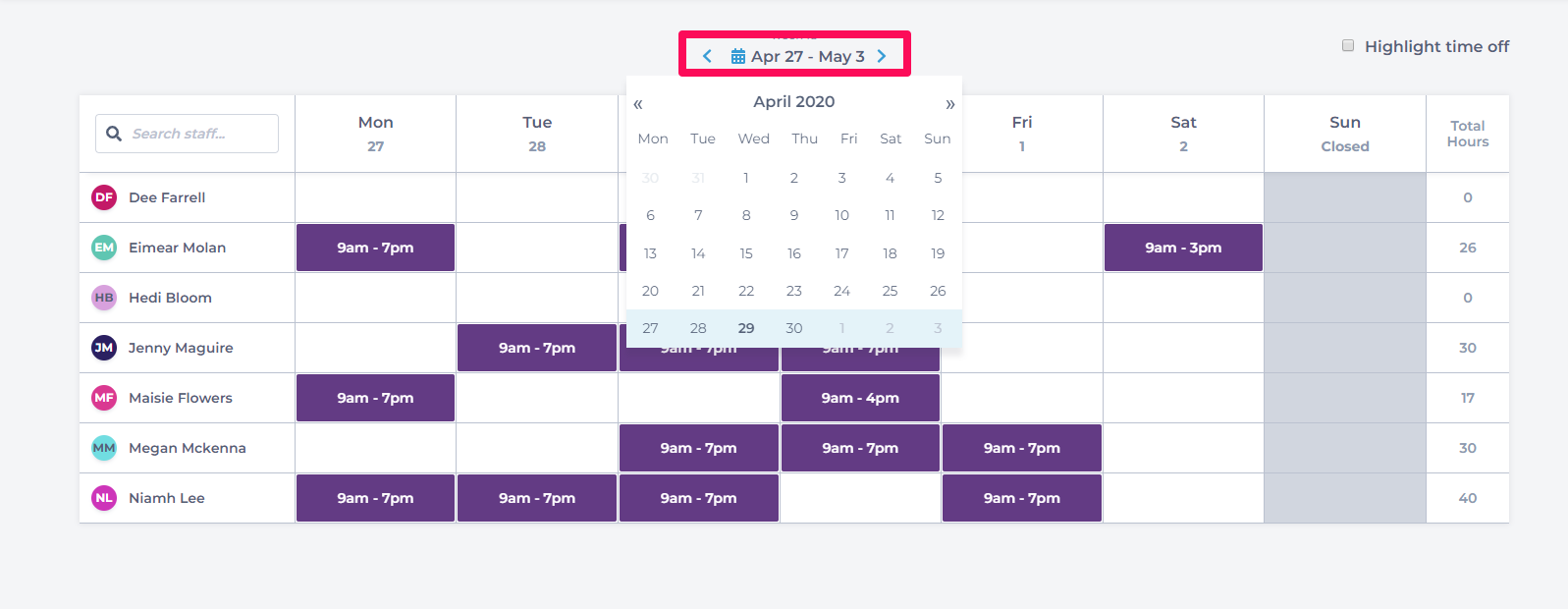The image size is (1568, 609).
Task: Jump to previous month in date picker
Action: point(638,104)
